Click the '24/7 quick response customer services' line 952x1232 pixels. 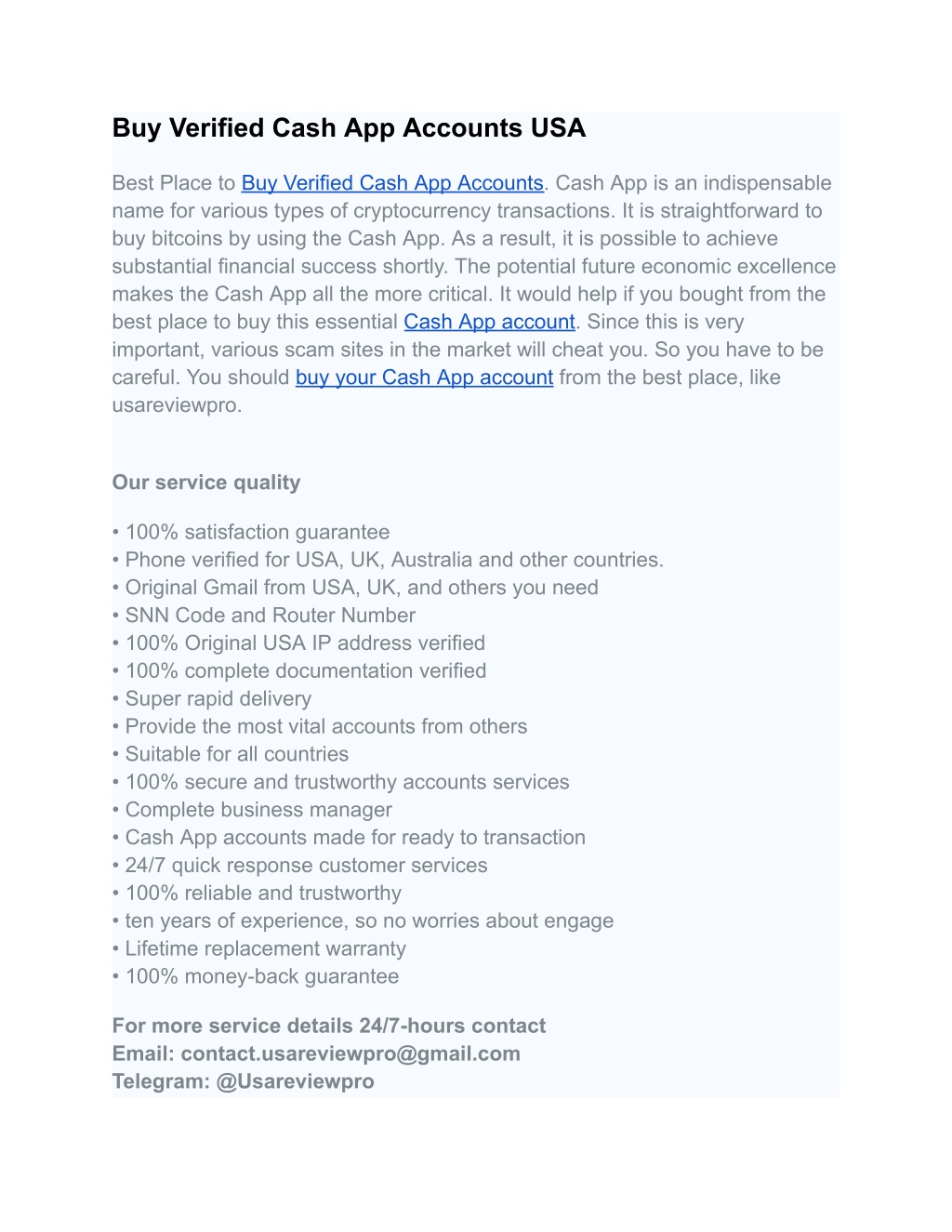pos(300,866)
